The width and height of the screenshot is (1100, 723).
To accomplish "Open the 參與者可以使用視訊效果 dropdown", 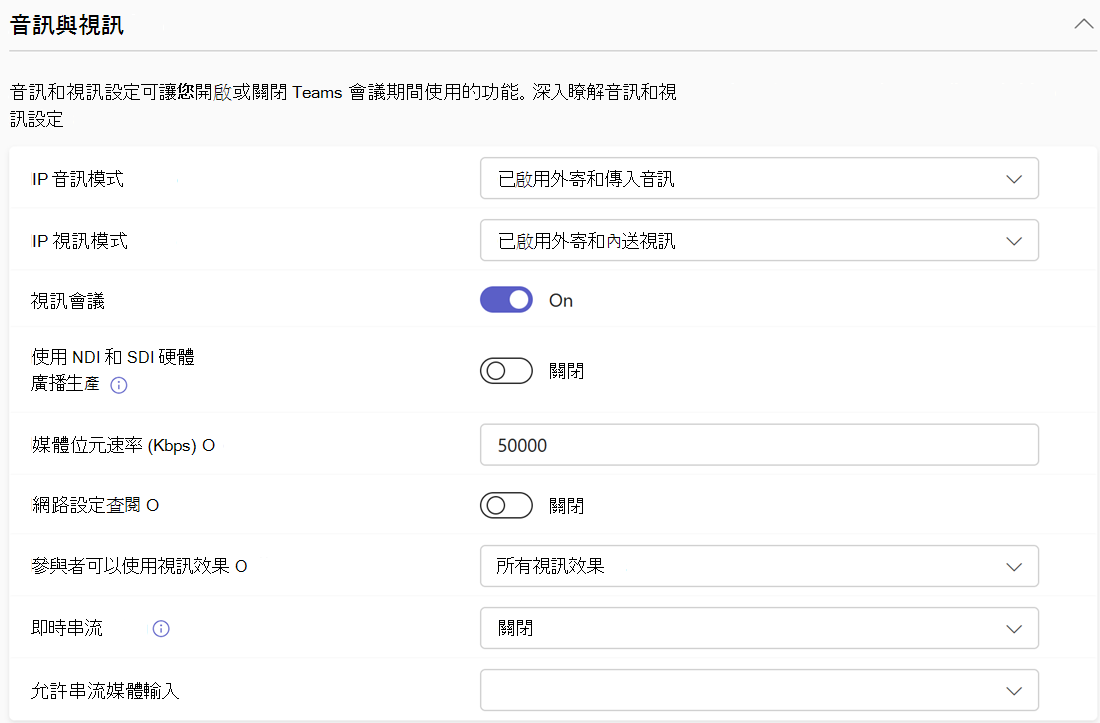I will tap(759, 566).
